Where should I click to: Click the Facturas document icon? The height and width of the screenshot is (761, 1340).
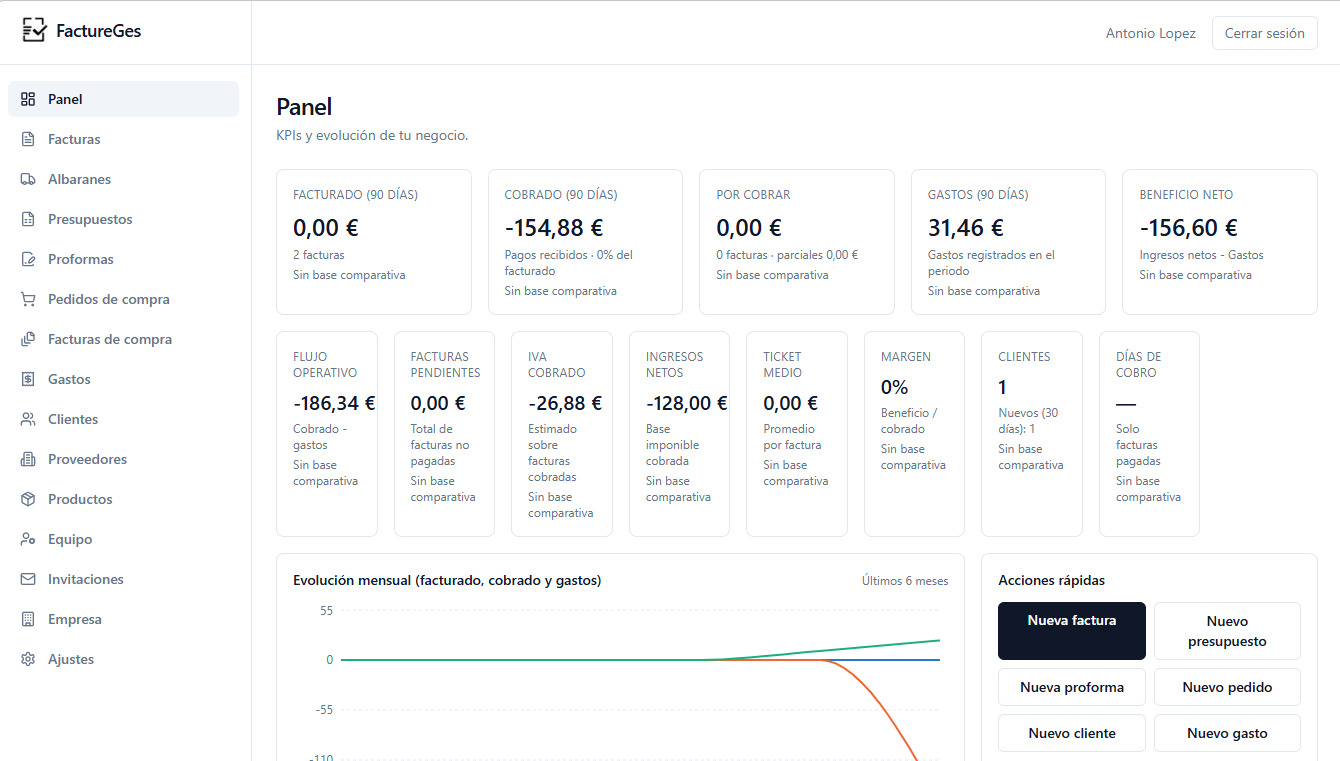[x=28, y=139]
